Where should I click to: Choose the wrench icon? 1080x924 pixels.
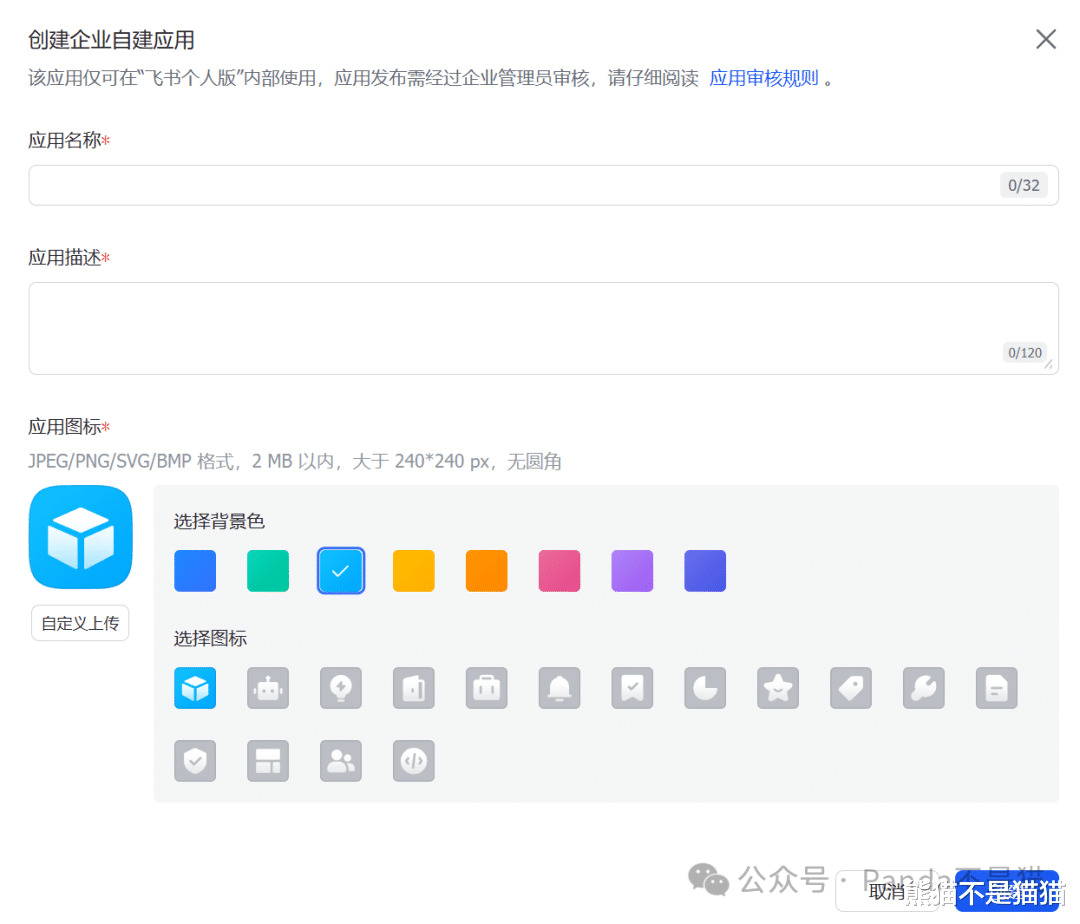pyautogui.click(x=924, y=688)
